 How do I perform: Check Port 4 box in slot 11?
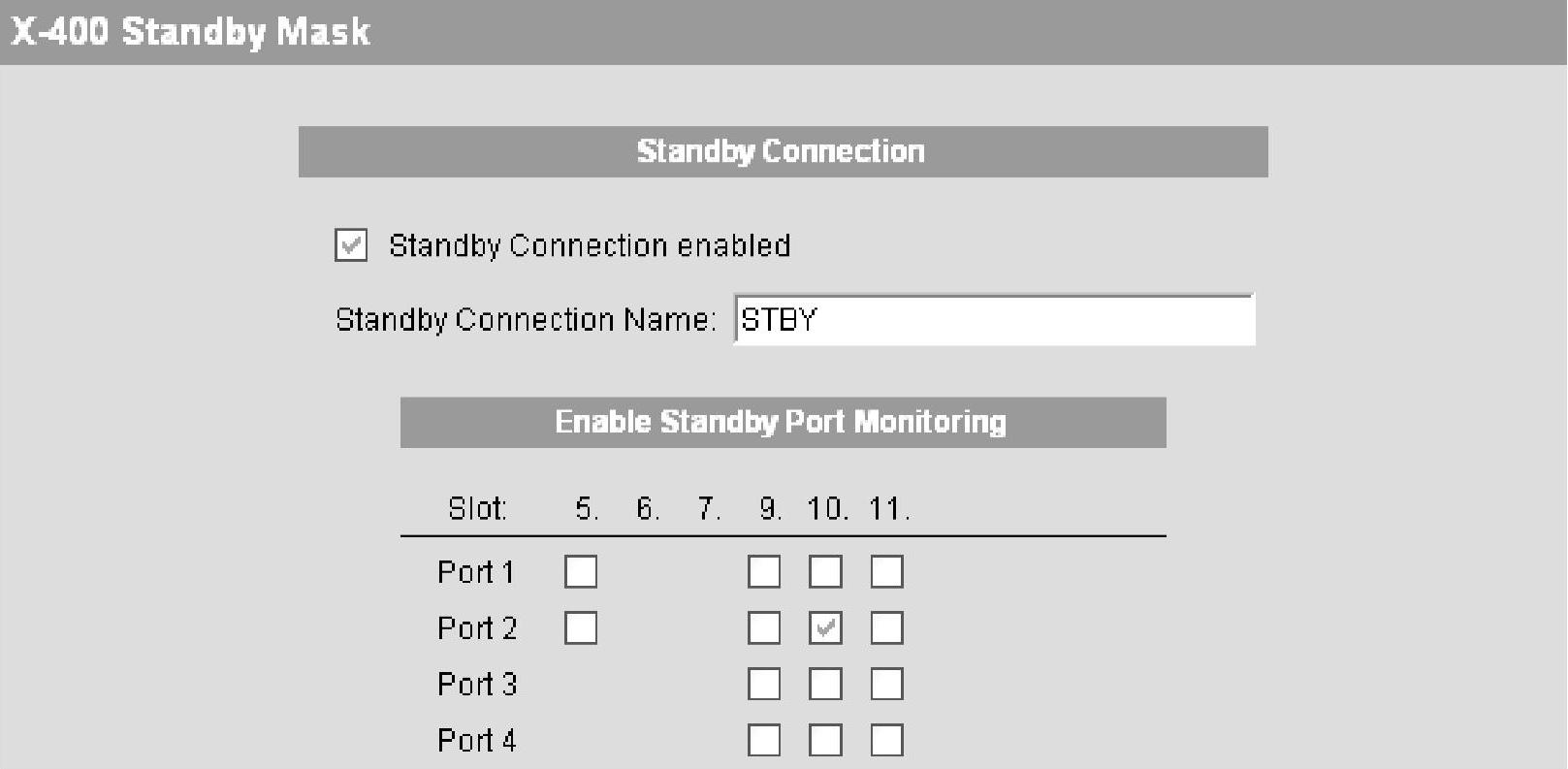(886, 741)
